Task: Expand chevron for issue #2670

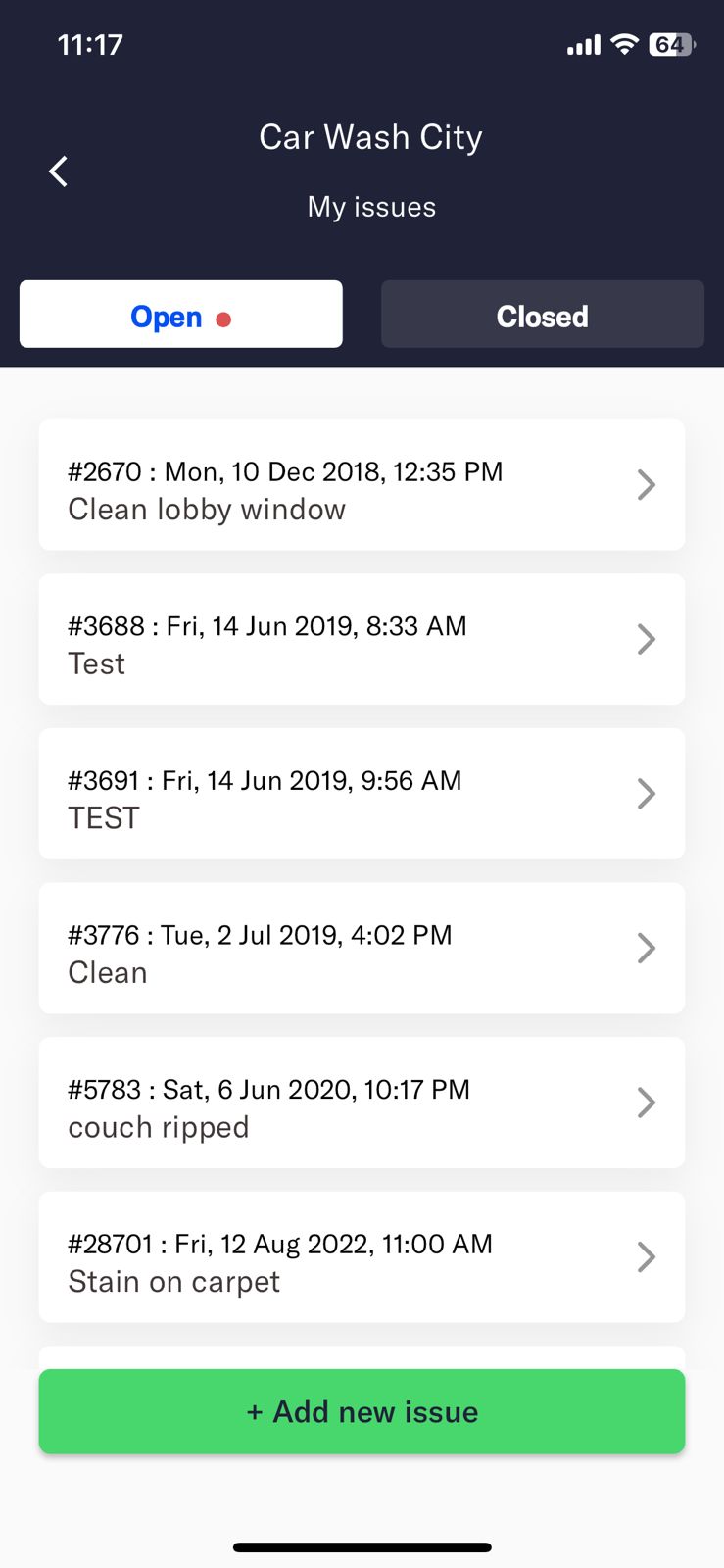Action: point(646,484)
